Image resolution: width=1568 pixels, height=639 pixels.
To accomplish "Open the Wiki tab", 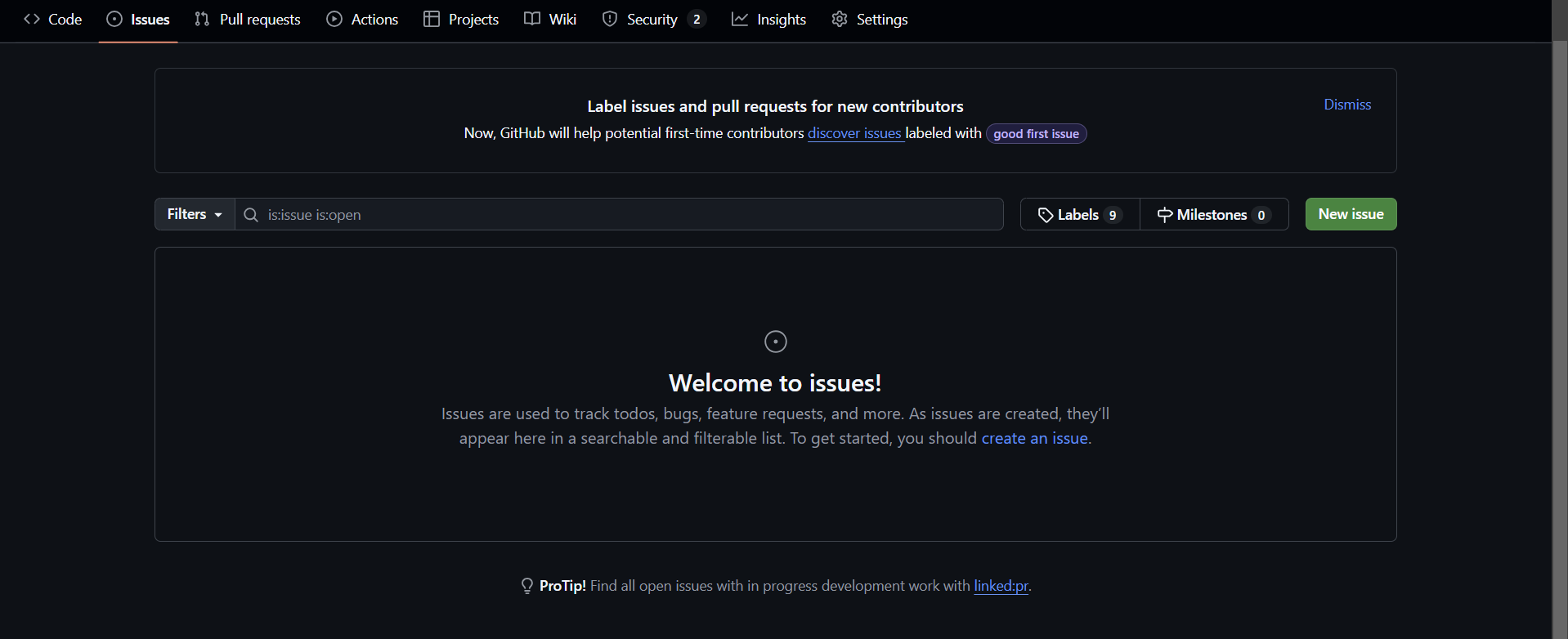I will click(550, 19).
